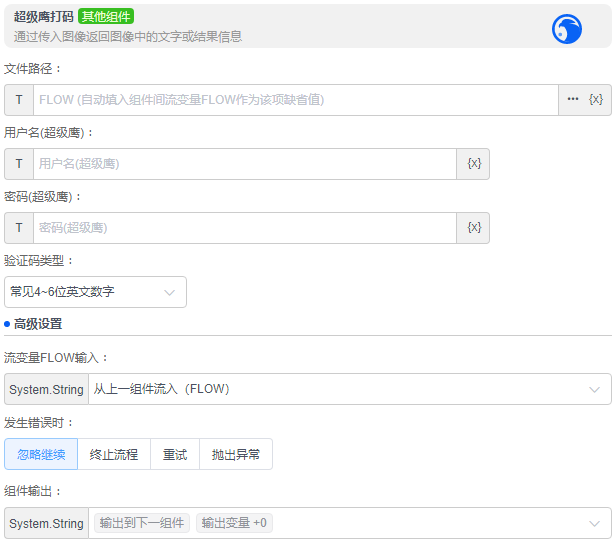The height and width of the screenshot is (542, 616).
Task: Click System.String label of 组件输出
Action: pos(46,523)
